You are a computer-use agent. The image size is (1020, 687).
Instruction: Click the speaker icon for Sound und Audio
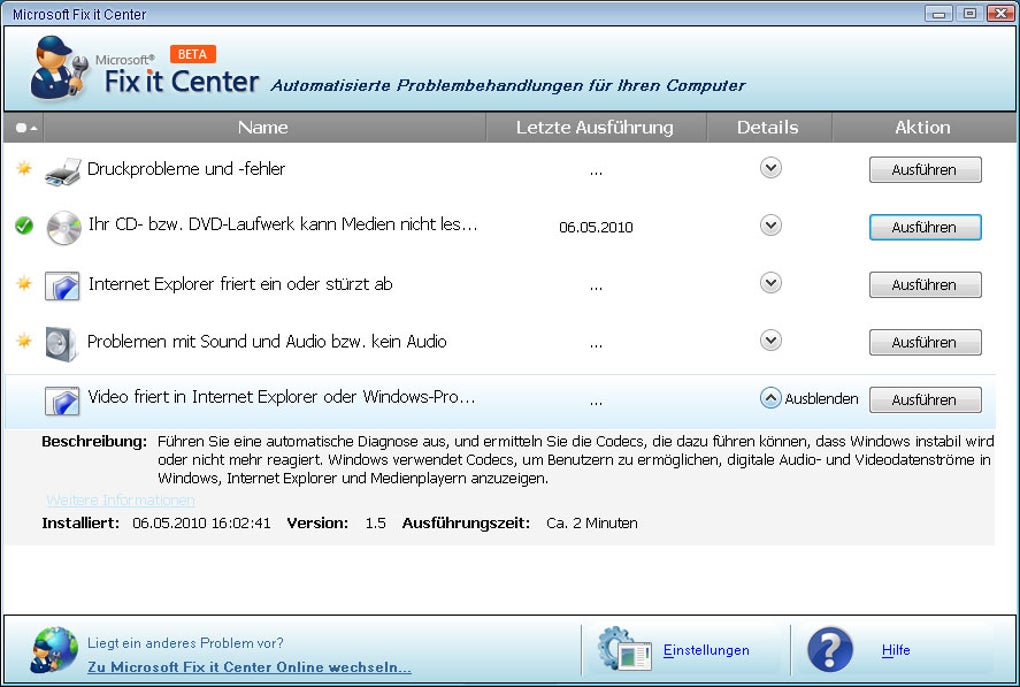[x=62, y=344]
